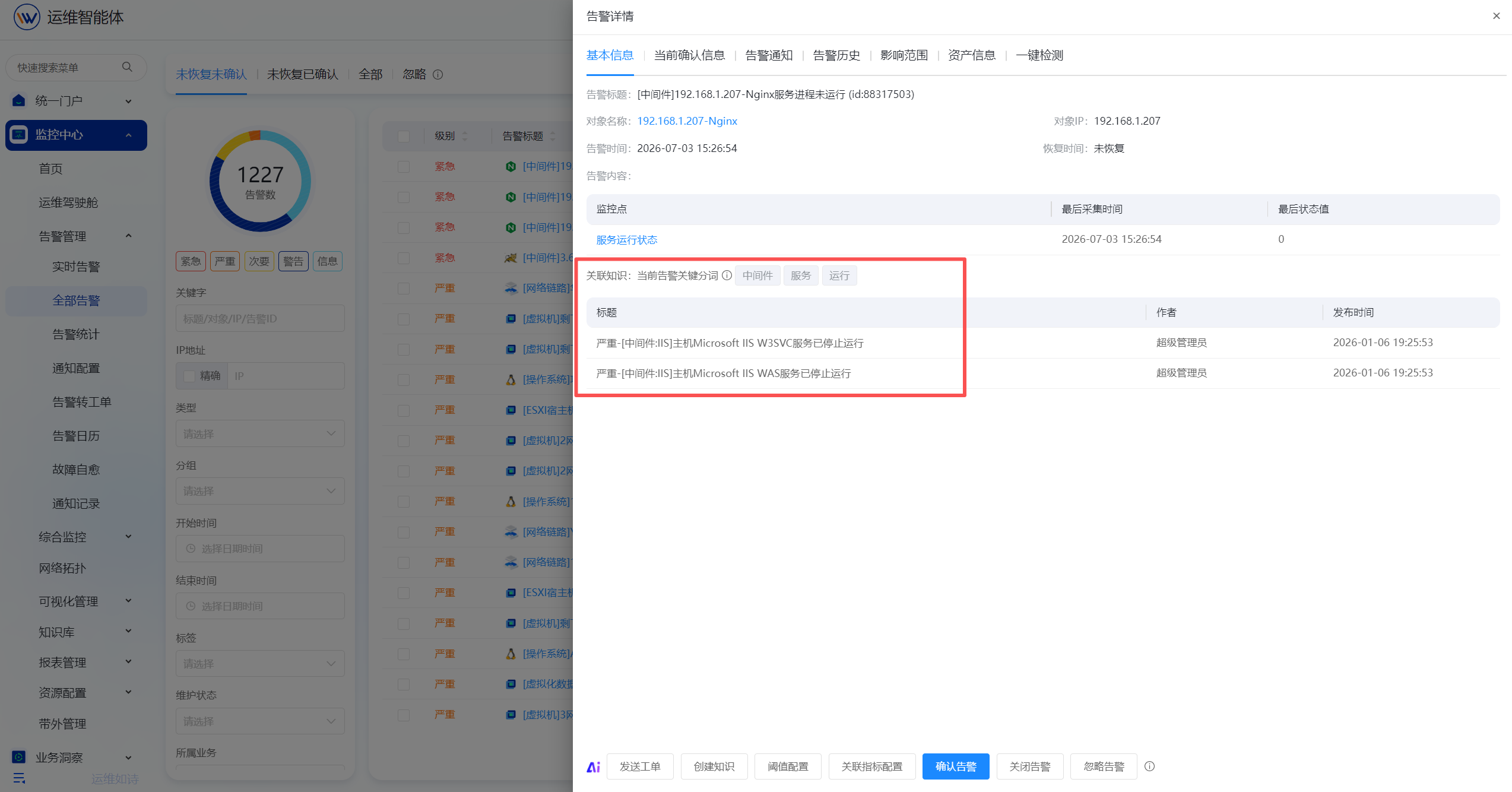Click the clock icon in 开始时间 field
Screen dimensions: 1512x792
(191, 549)
